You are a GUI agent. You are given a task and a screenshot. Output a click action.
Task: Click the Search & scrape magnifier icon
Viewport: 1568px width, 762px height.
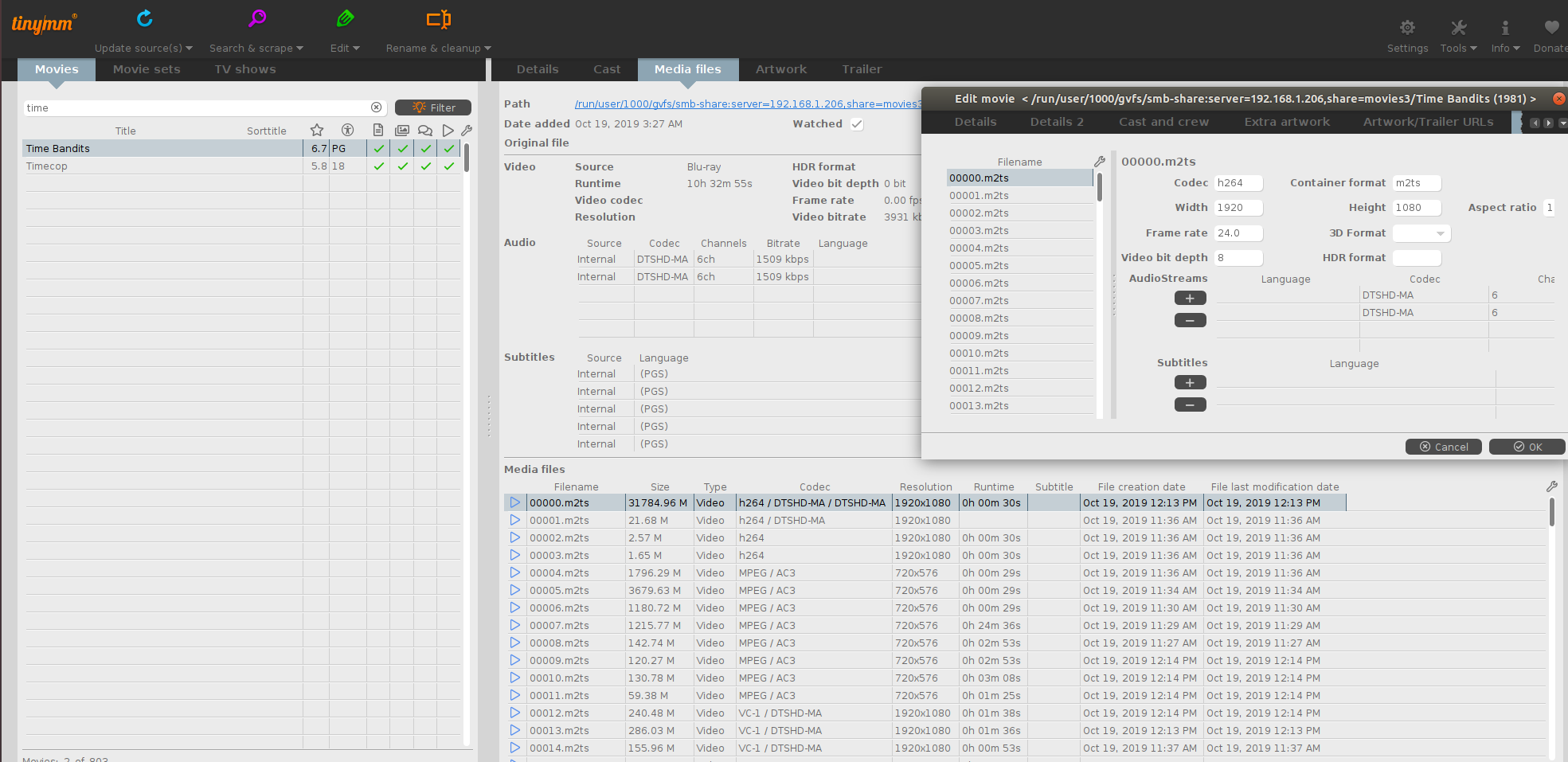256,18
